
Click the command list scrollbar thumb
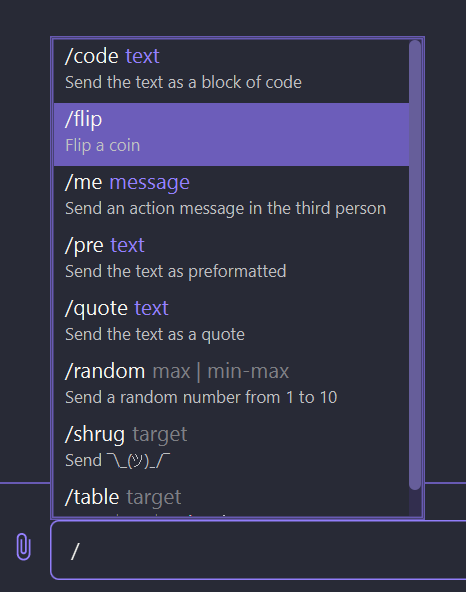coord(415,265)
